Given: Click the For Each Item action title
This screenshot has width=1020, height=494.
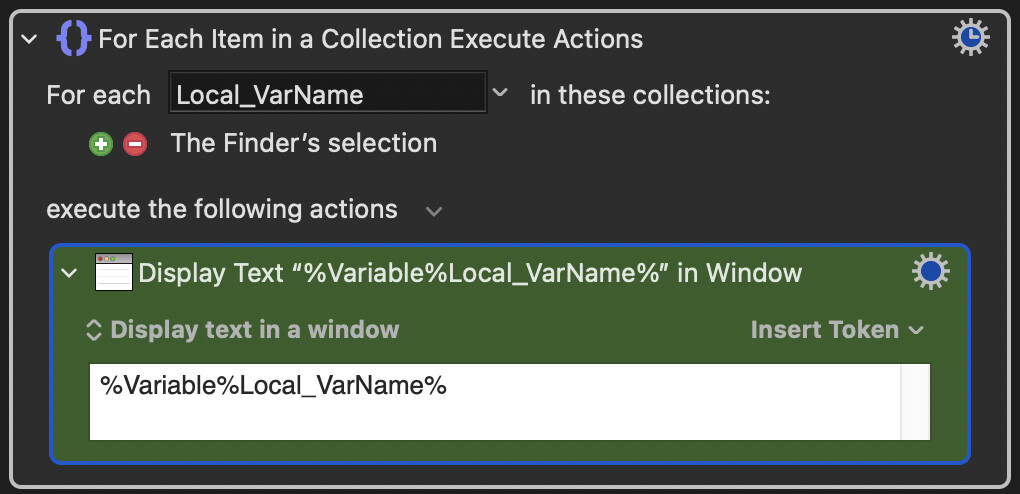Looking at the screenshot, I should pyautogui.click(x=371, y=39).
